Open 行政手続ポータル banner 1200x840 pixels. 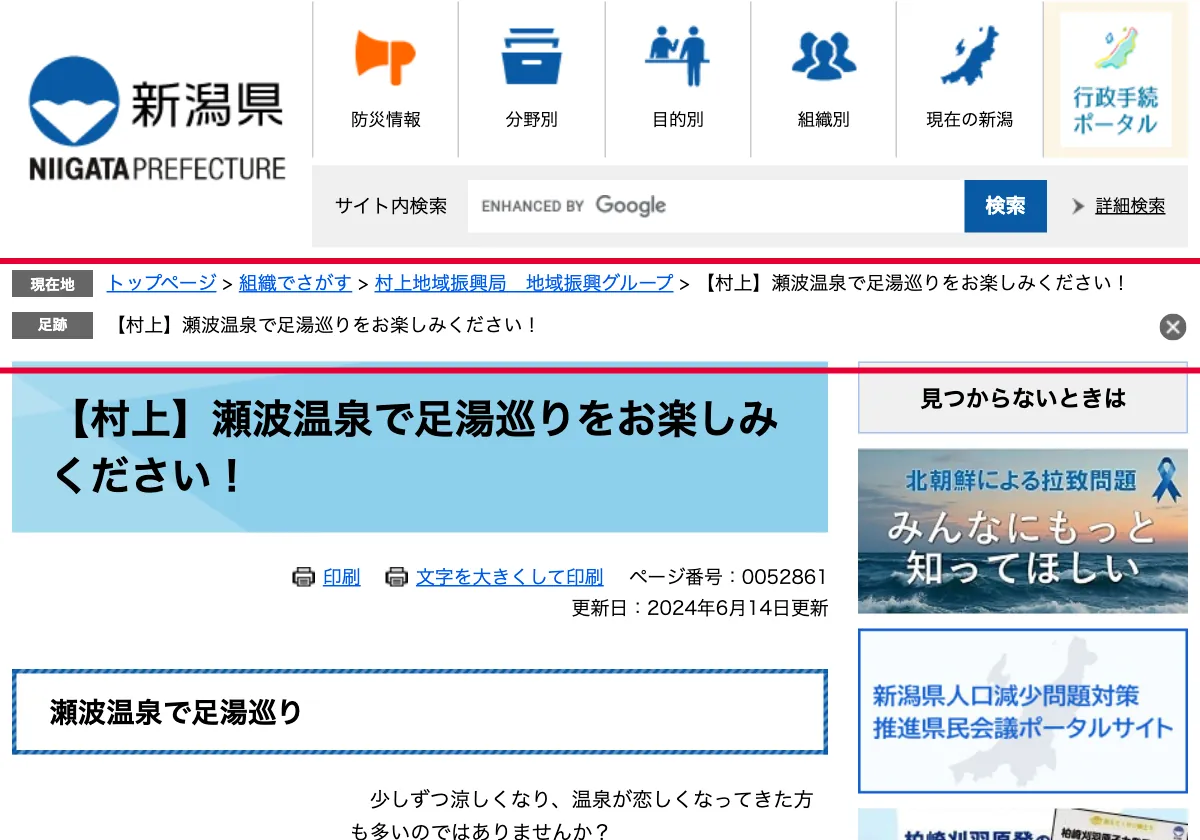click(x=1115, y=80)
